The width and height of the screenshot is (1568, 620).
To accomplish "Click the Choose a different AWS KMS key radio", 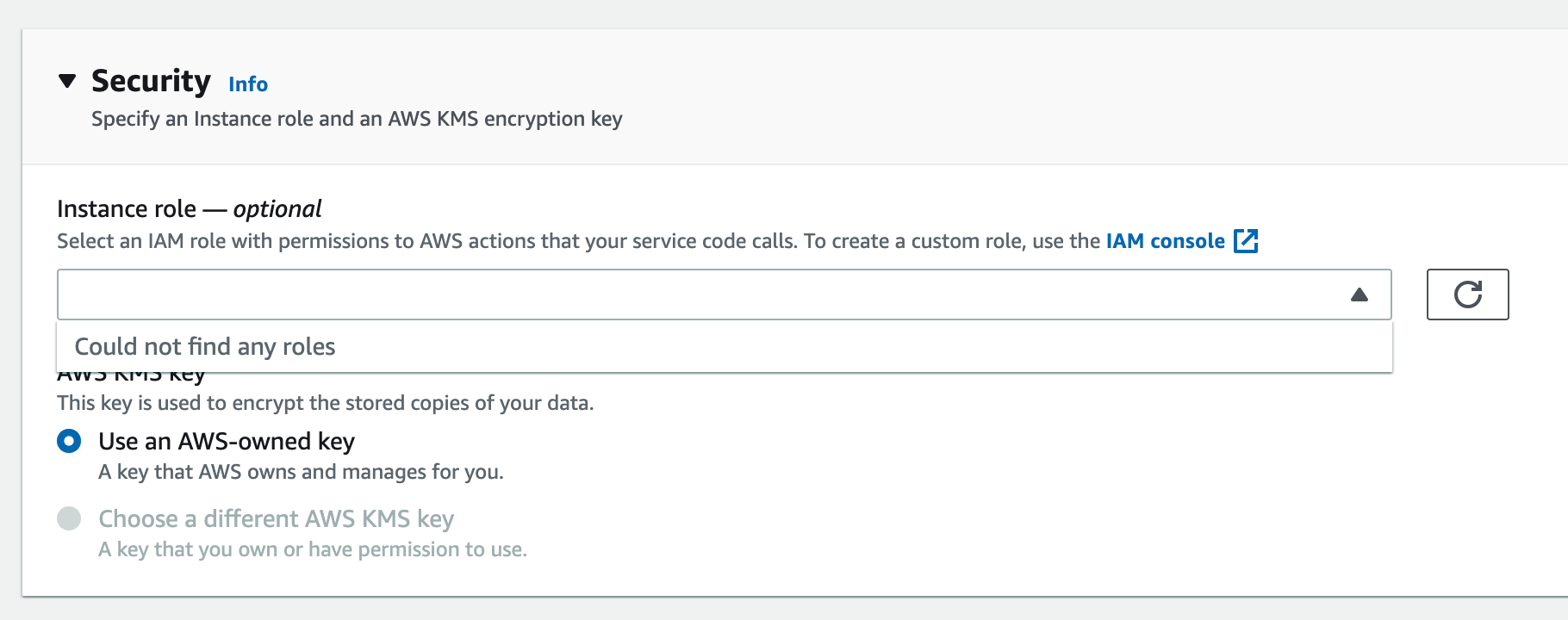I will (x=68, y=518).
